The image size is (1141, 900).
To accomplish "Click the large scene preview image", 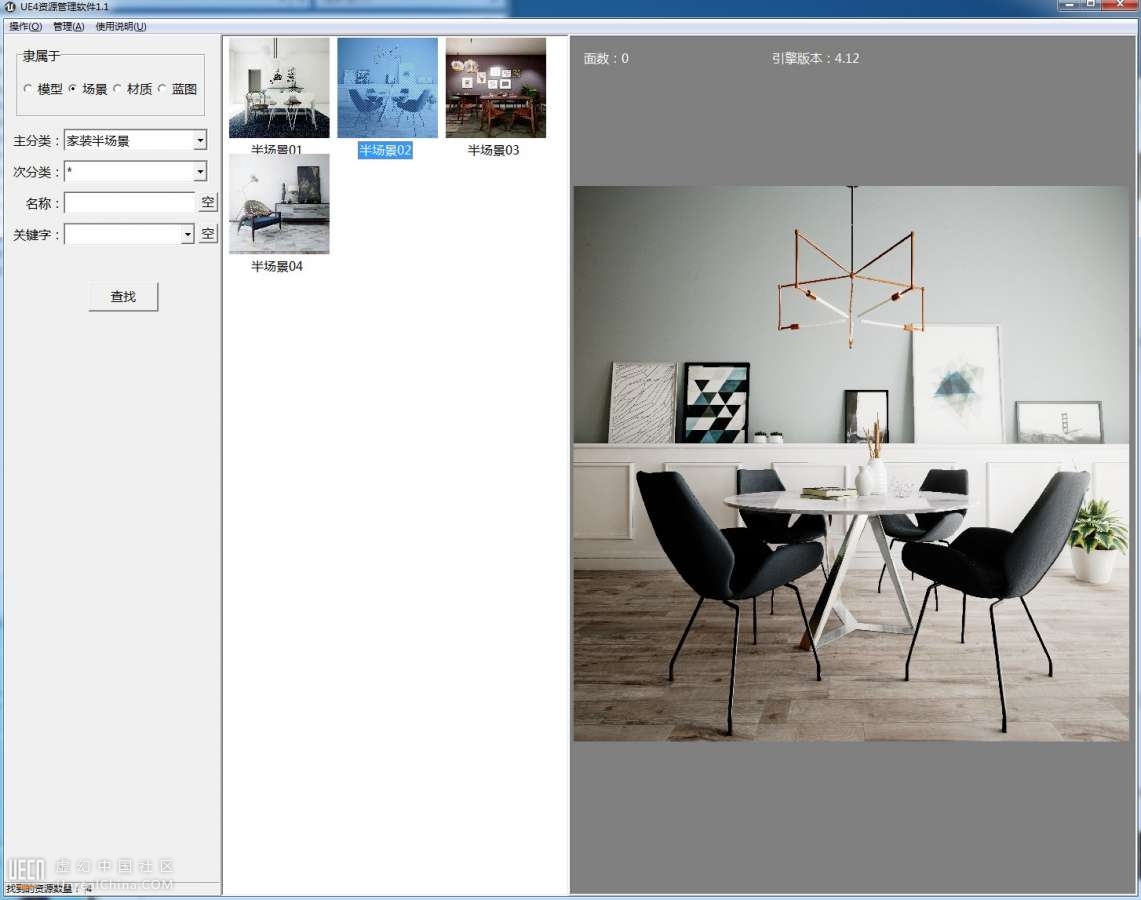I will [851, 463].
